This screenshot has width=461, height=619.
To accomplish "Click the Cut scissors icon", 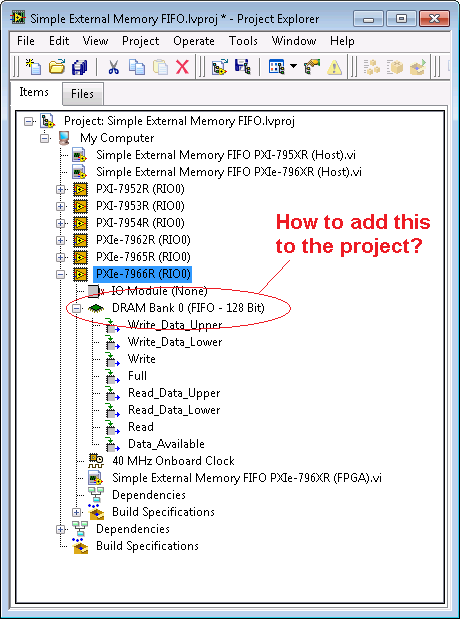I will [114, 67].
